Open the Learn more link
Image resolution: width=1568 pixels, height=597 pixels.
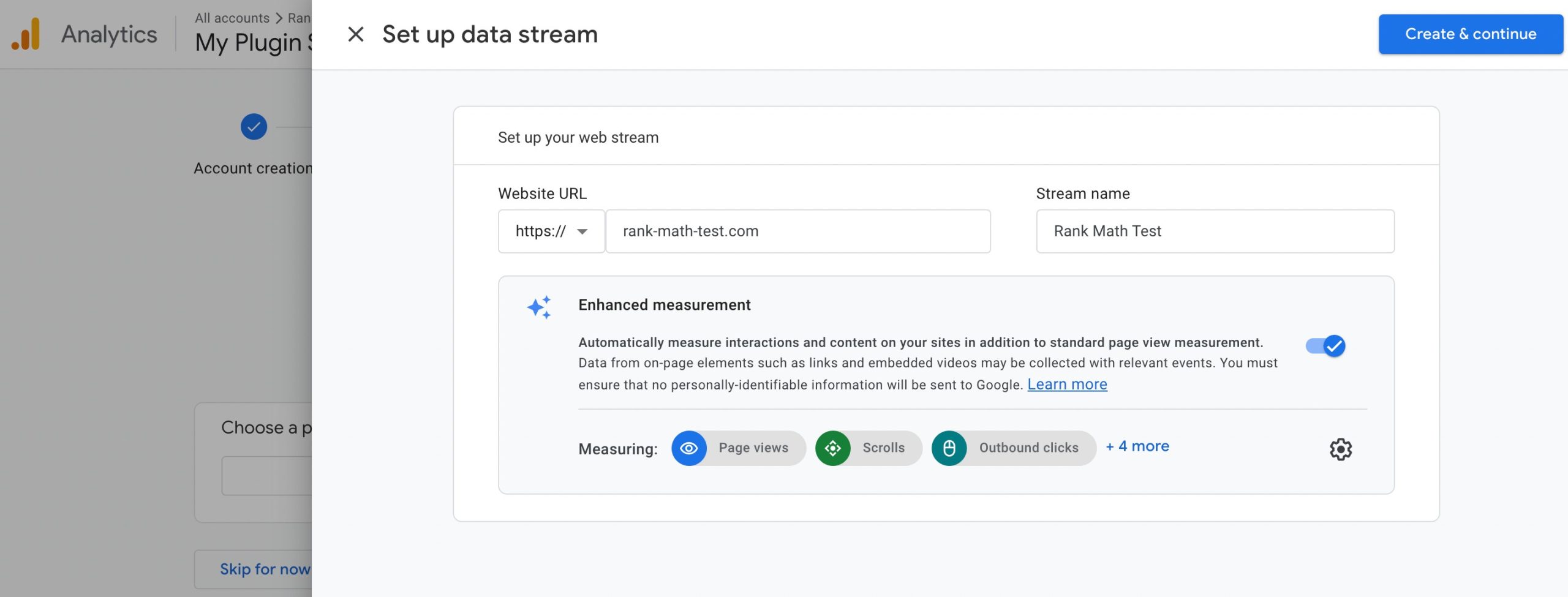tap(1067, 385)
